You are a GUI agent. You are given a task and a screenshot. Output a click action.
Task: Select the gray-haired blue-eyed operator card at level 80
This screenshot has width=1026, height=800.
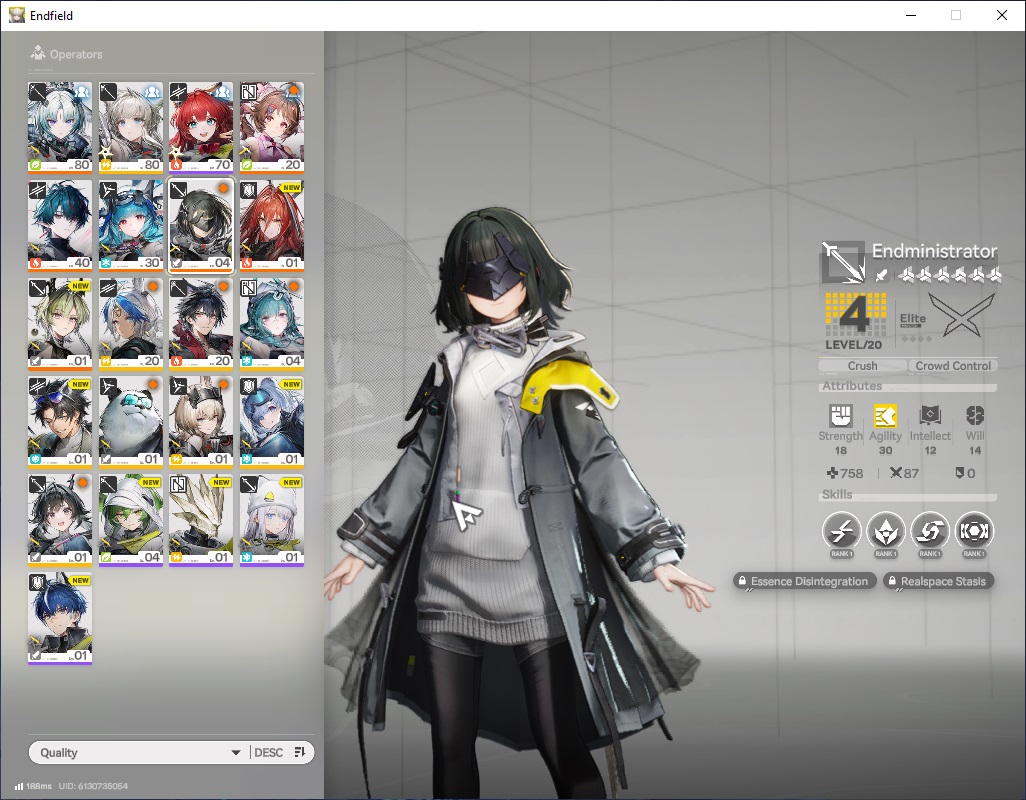tap(130, 127)
